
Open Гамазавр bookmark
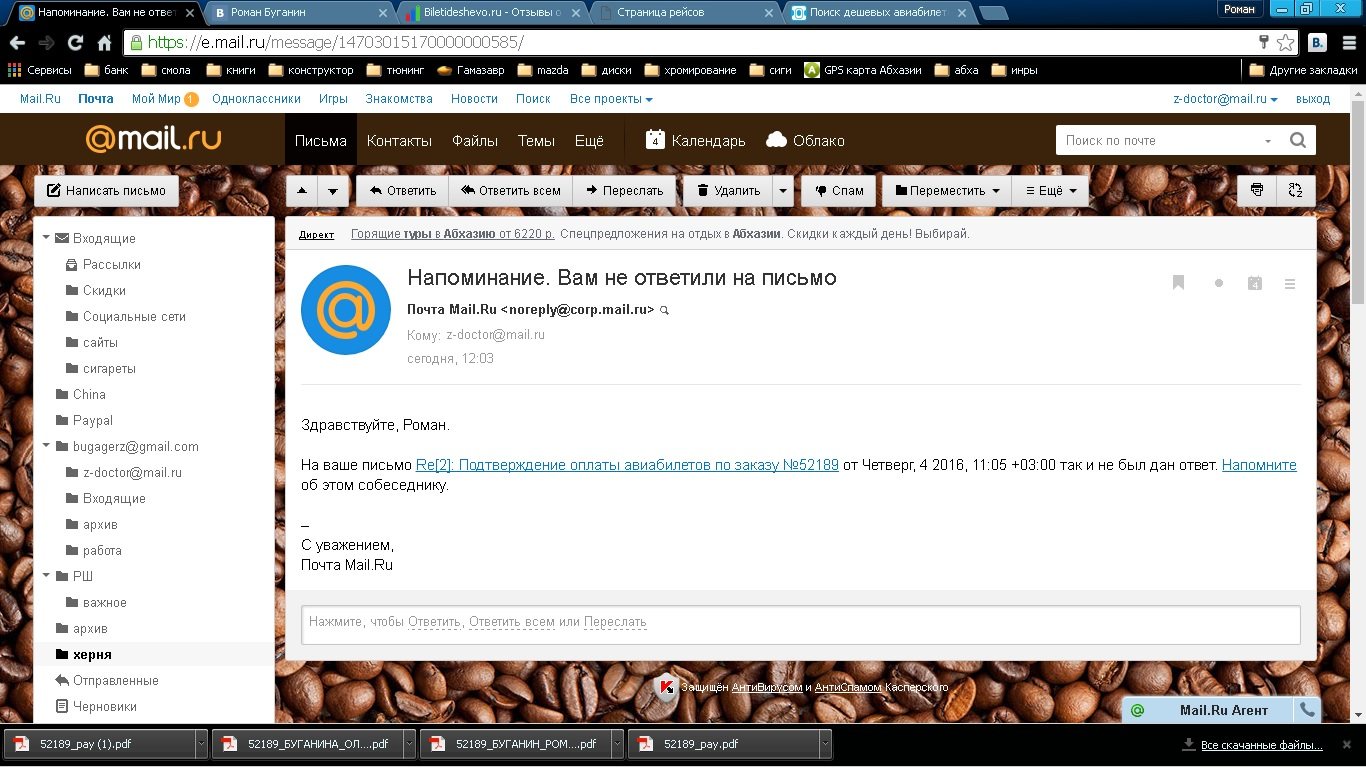[x=470, y=70]
